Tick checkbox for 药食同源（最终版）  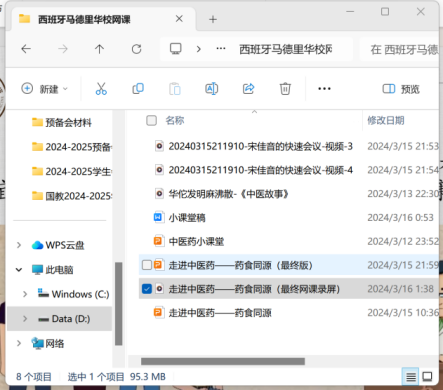(x=147, y=265)
